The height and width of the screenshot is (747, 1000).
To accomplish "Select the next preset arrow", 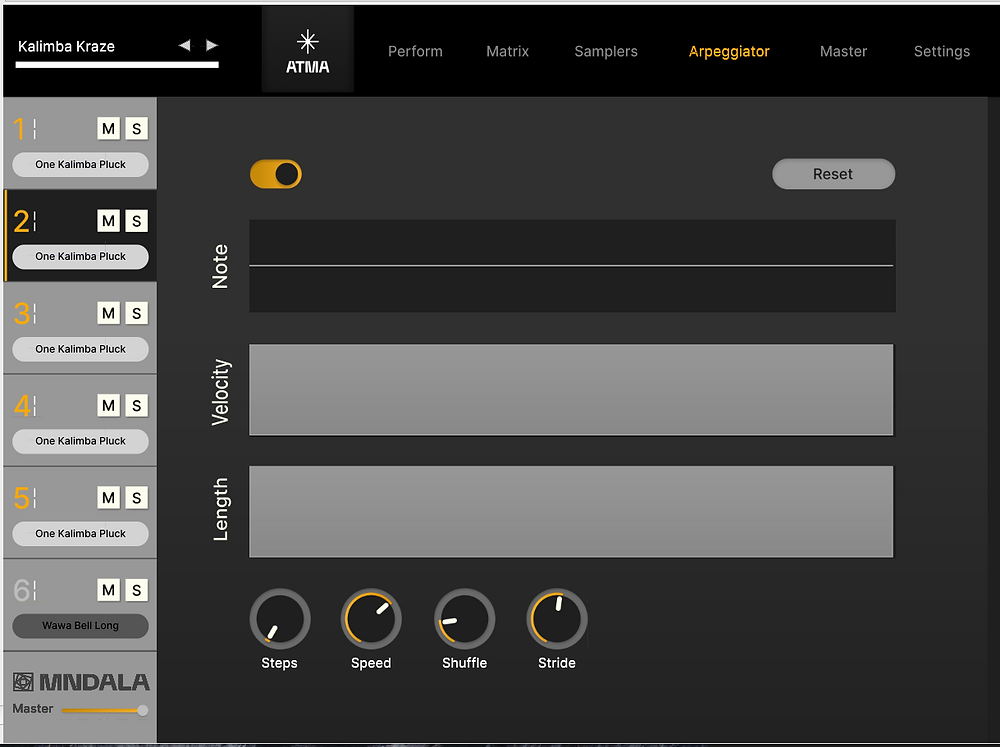I will 212,45.
